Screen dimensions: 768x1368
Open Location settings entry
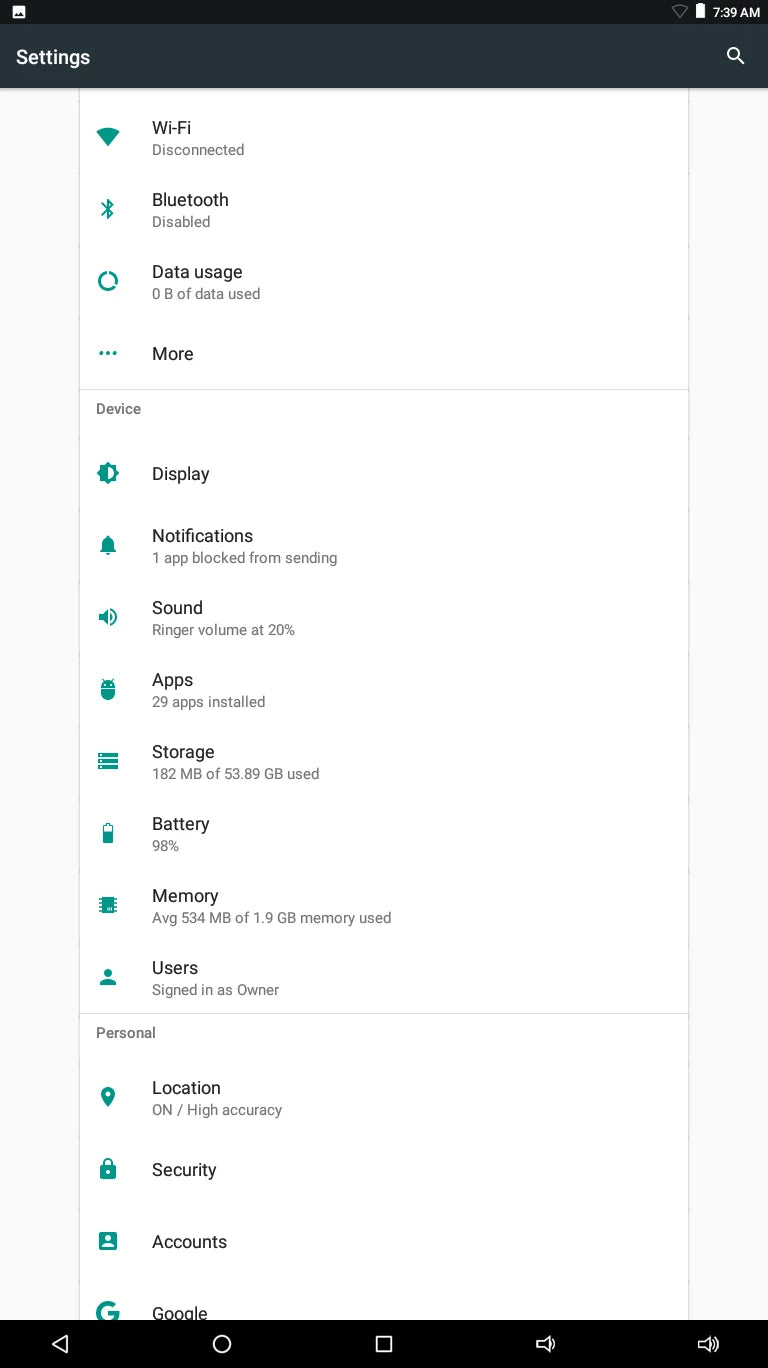coord(384,1097)
